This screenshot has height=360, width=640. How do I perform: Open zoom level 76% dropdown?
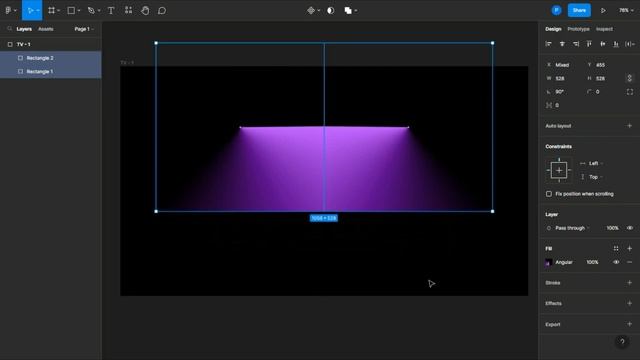(626, 11)
